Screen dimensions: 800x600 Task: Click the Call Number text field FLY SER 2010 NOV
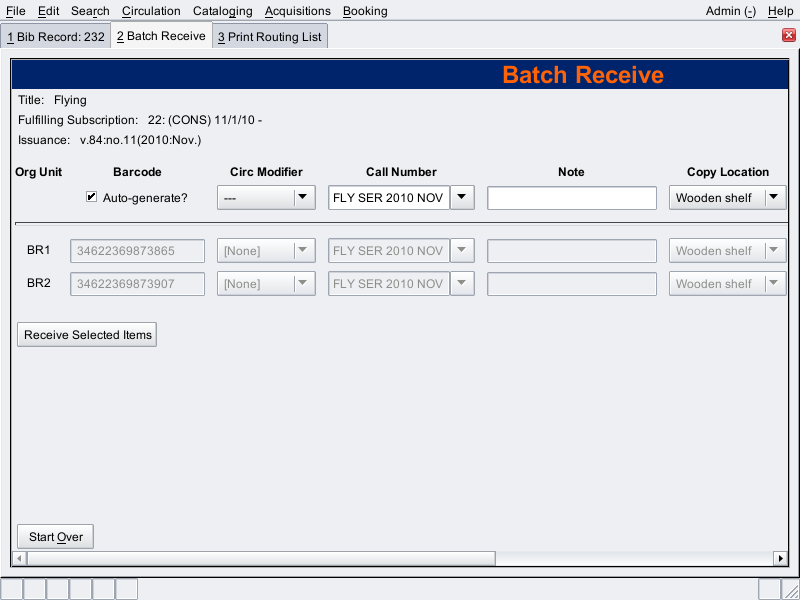(389, 198)
